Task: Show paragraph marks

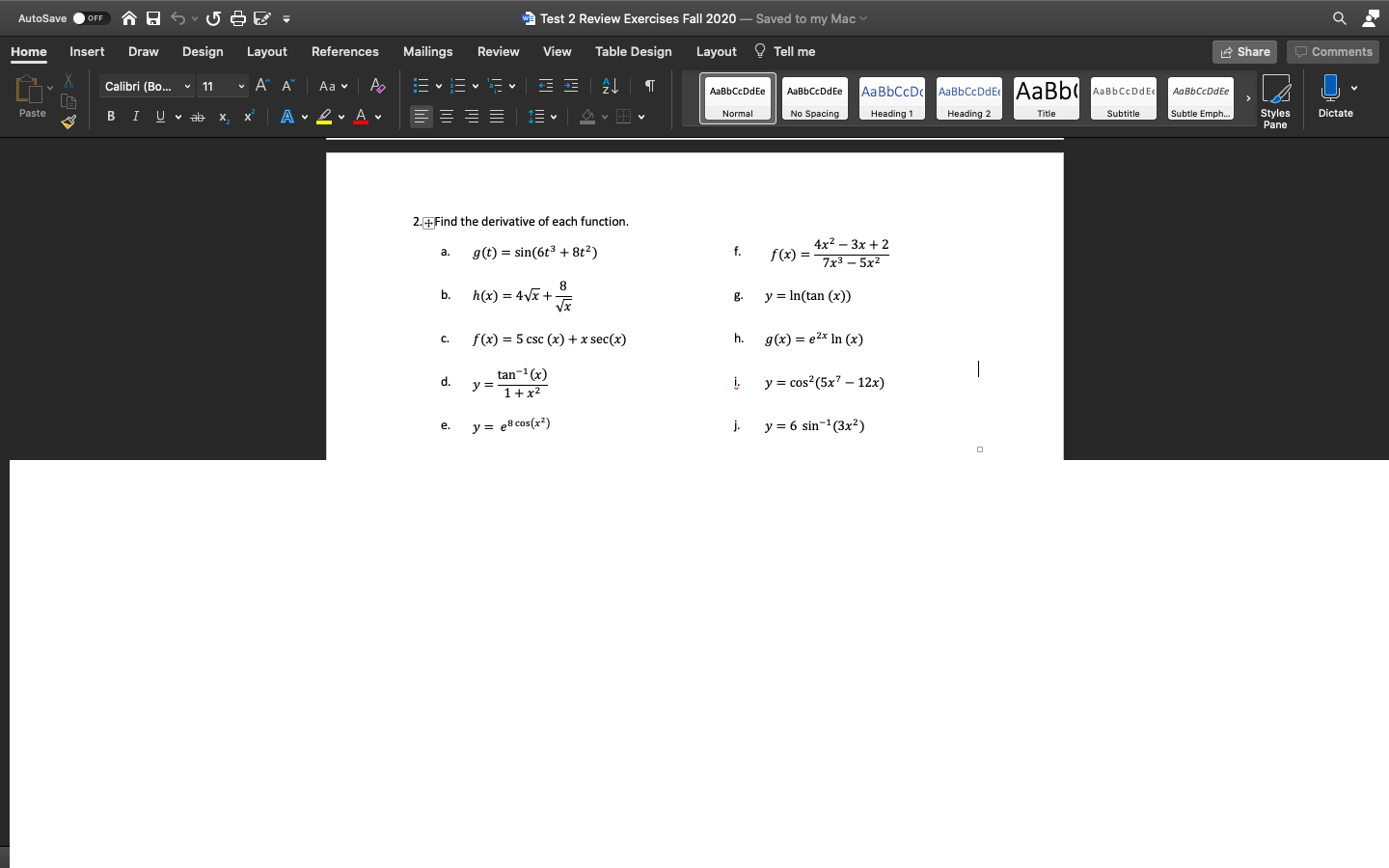Action: (x=648, y=86)
